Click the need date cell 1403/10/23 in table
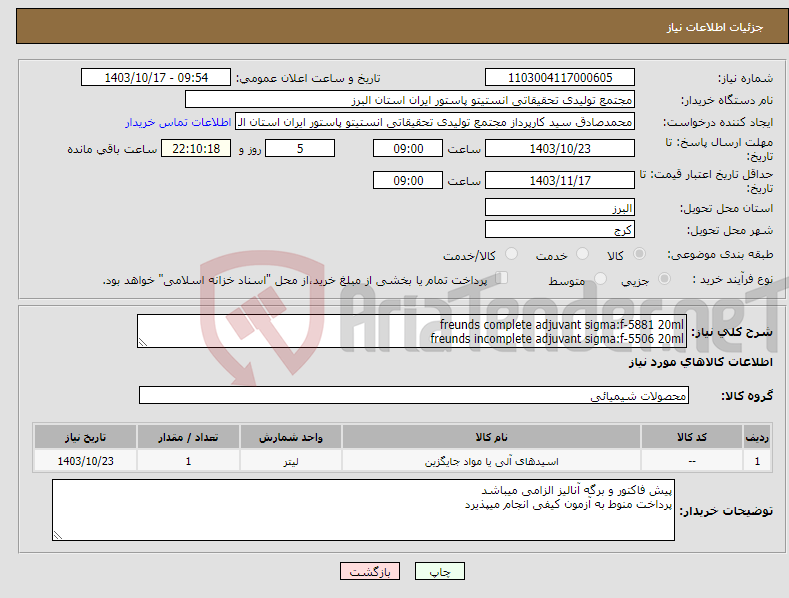Viewport: 789px width, 598px height. 86,461
